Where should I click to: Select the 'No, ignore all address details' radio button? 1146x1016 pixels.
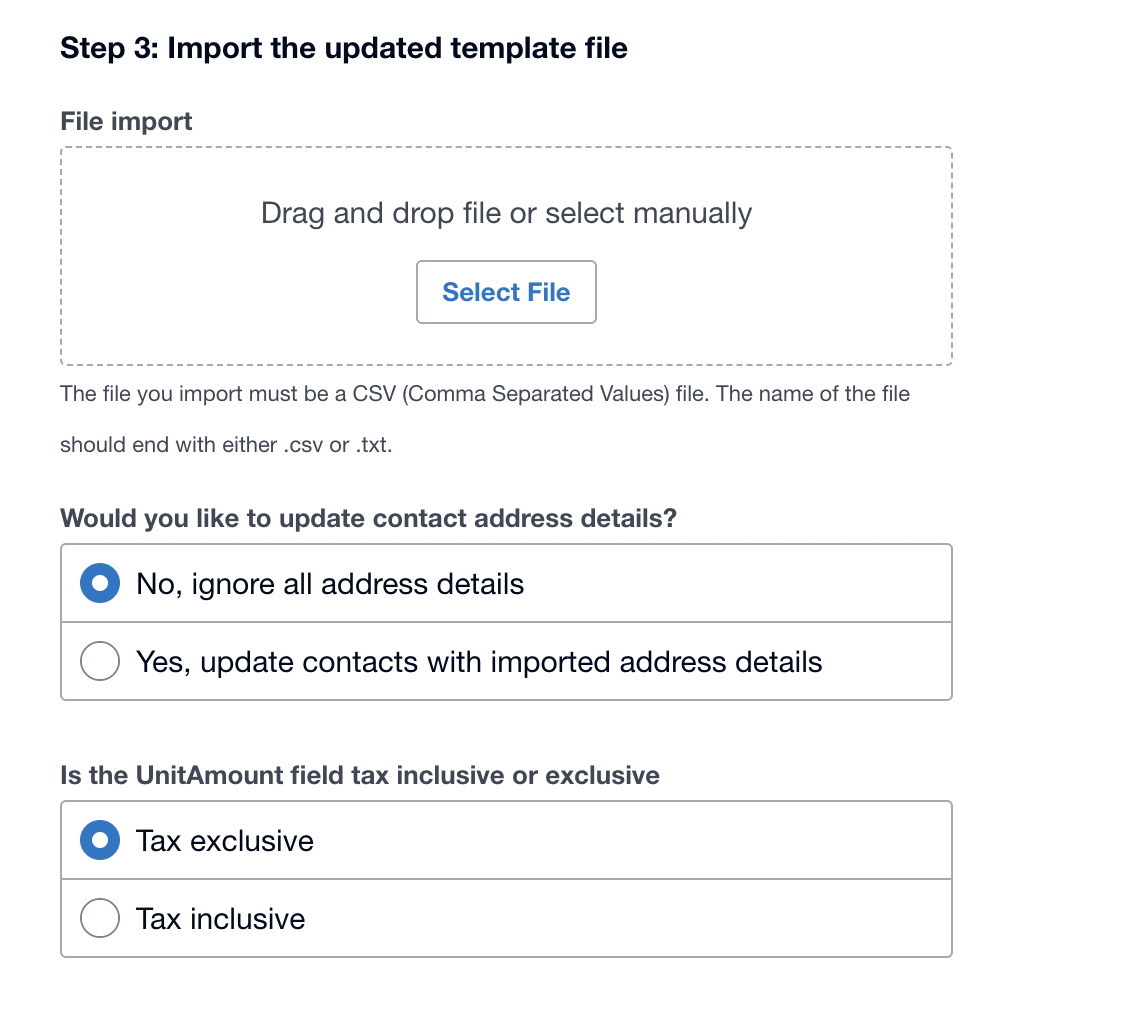click(x=100, y=584)
